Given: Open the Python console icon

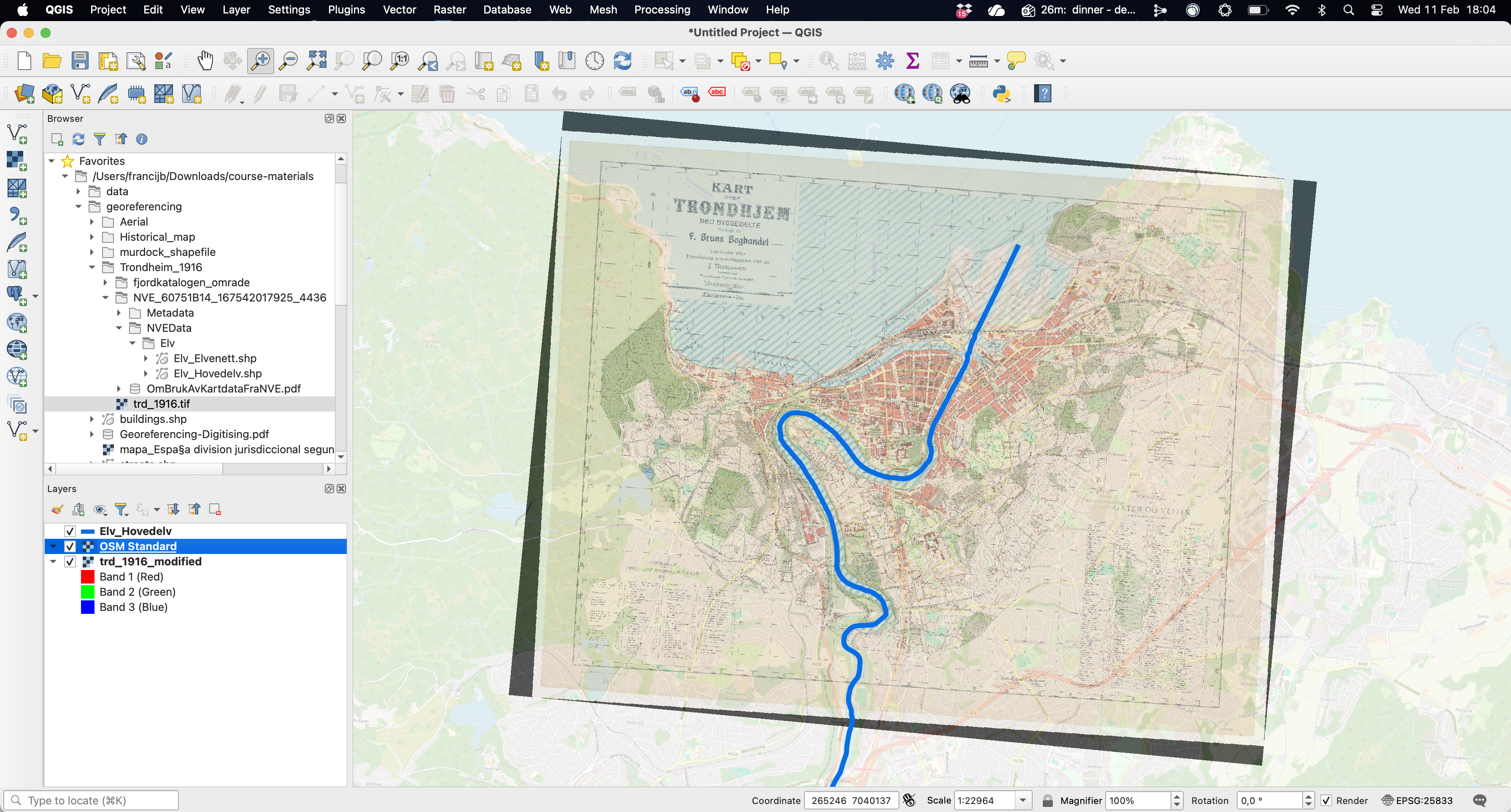Looking at the screenshot, I should pos(1001,94).
